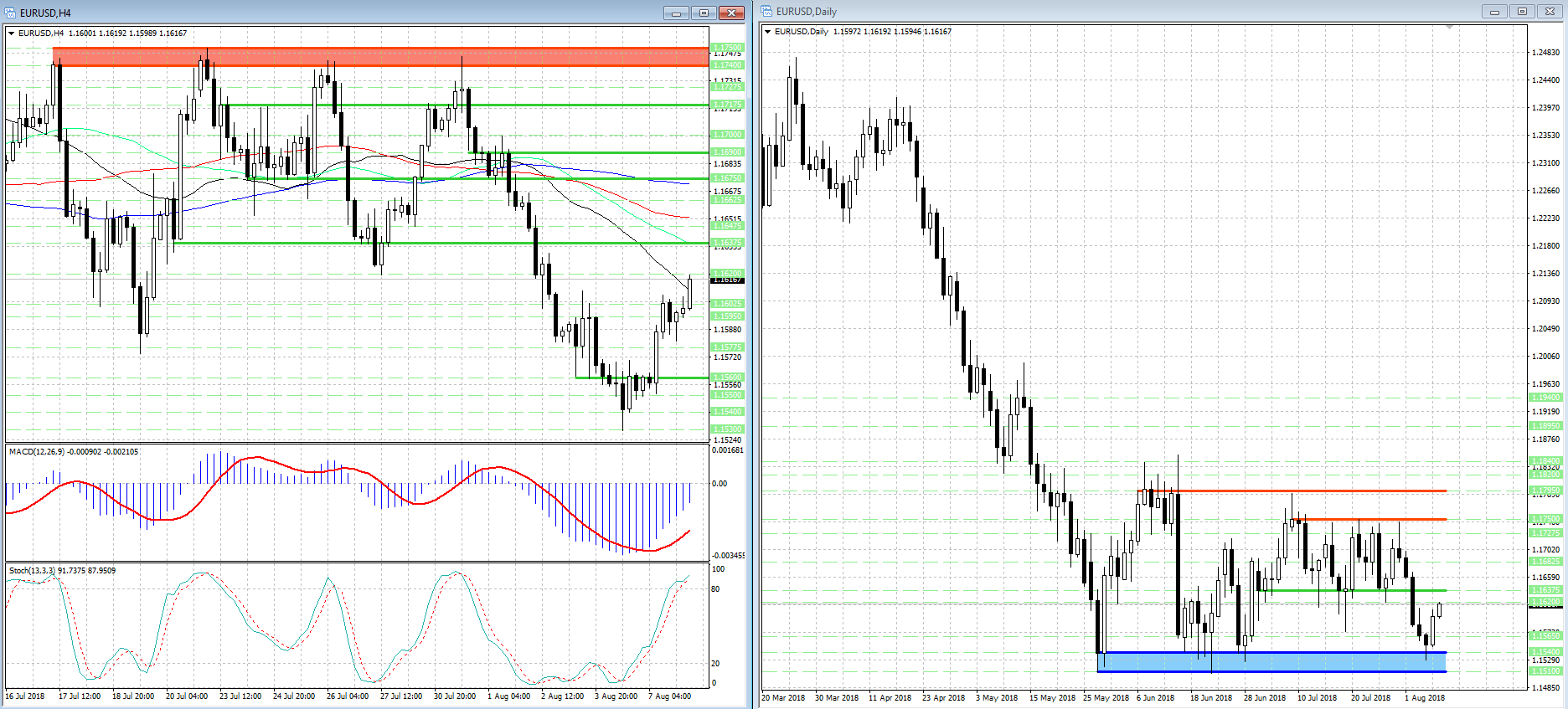Click the 1.17500 price label on H4 scale
This screenshot has width=1568, height=709.
click(x=726, y=48)
